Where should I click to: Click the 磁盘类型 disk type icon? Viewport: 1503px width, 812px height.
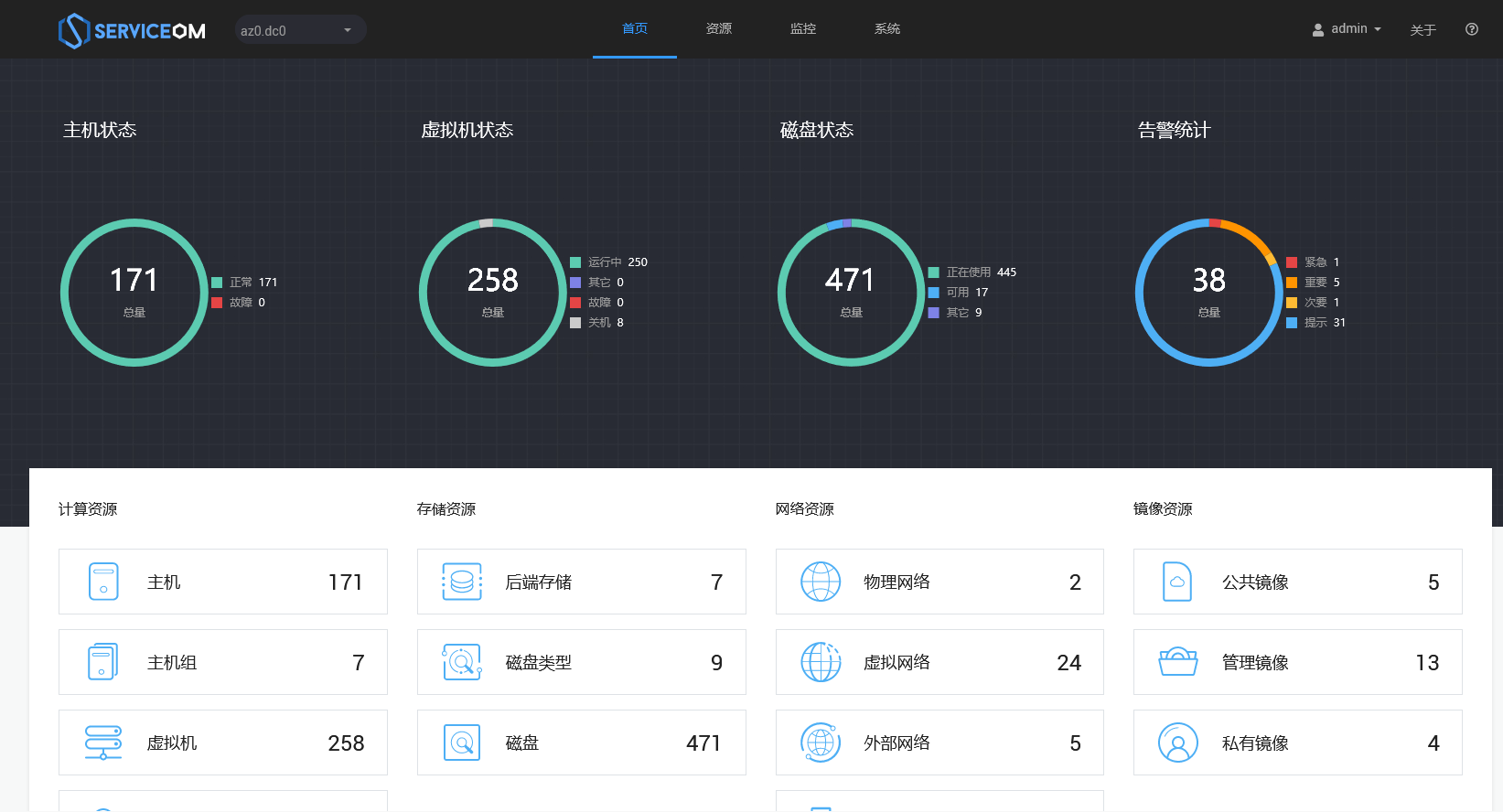point(462,662)
